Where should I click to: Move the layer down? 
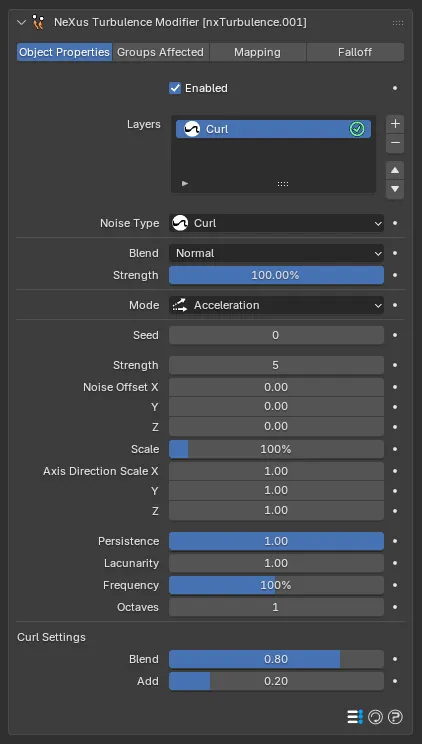point(395,189)
